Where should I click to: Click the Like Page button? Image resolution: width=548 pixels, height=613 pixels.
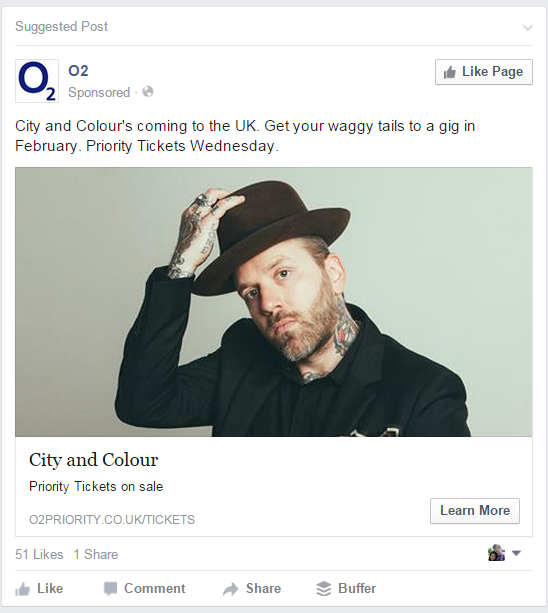(484, 72)
